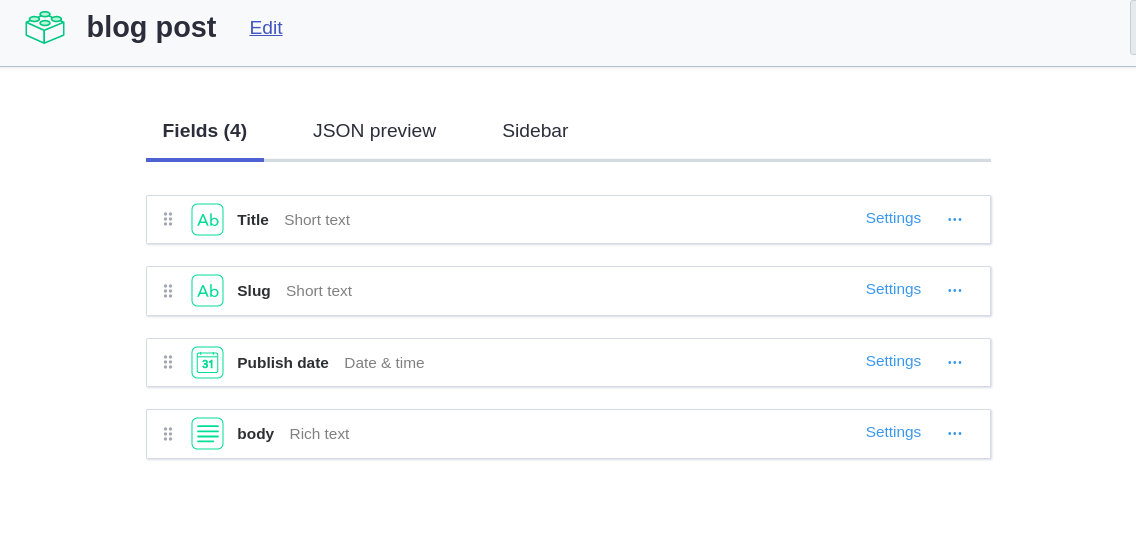The height and width of the screenshot is (553, 1136).
Task: Edit the blog post content type name
Action: tap(266, 28)
